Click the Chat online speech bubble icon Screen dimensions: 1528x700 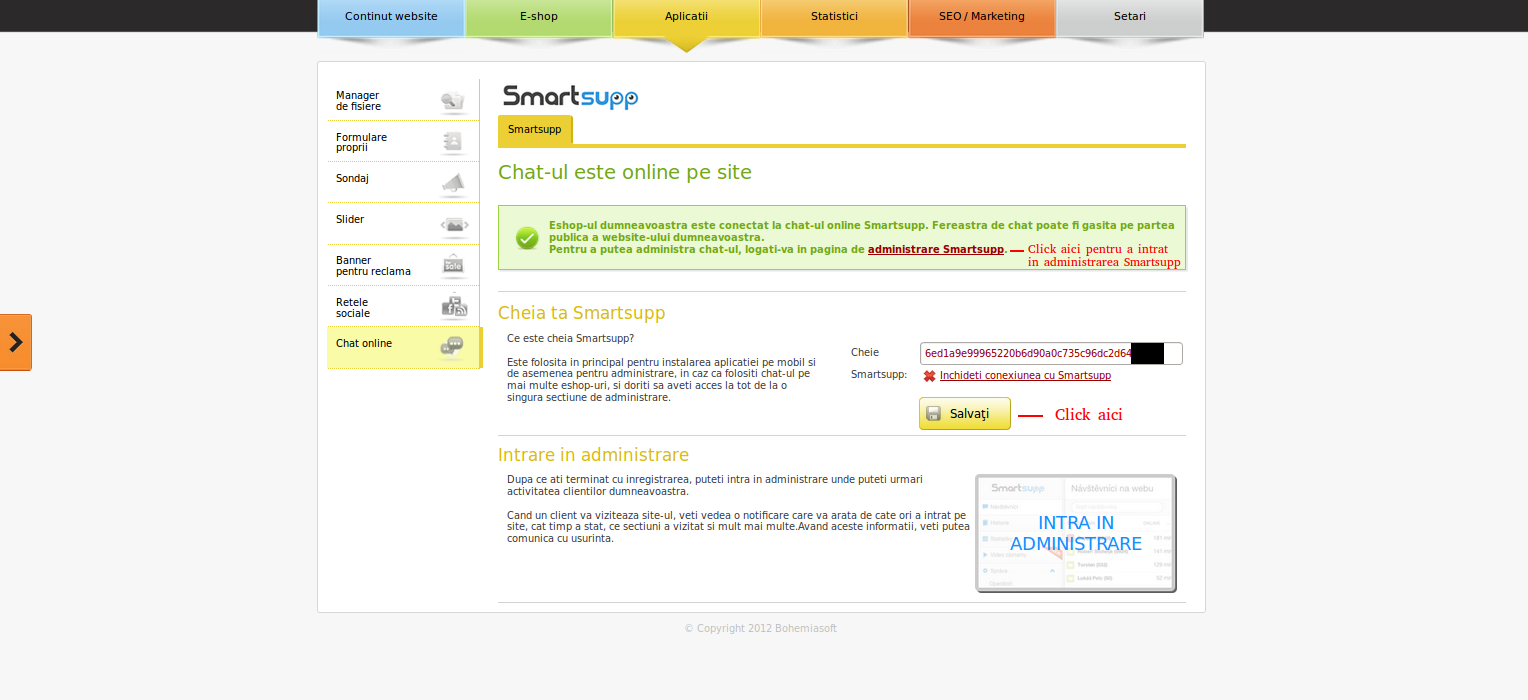(453, 346)
